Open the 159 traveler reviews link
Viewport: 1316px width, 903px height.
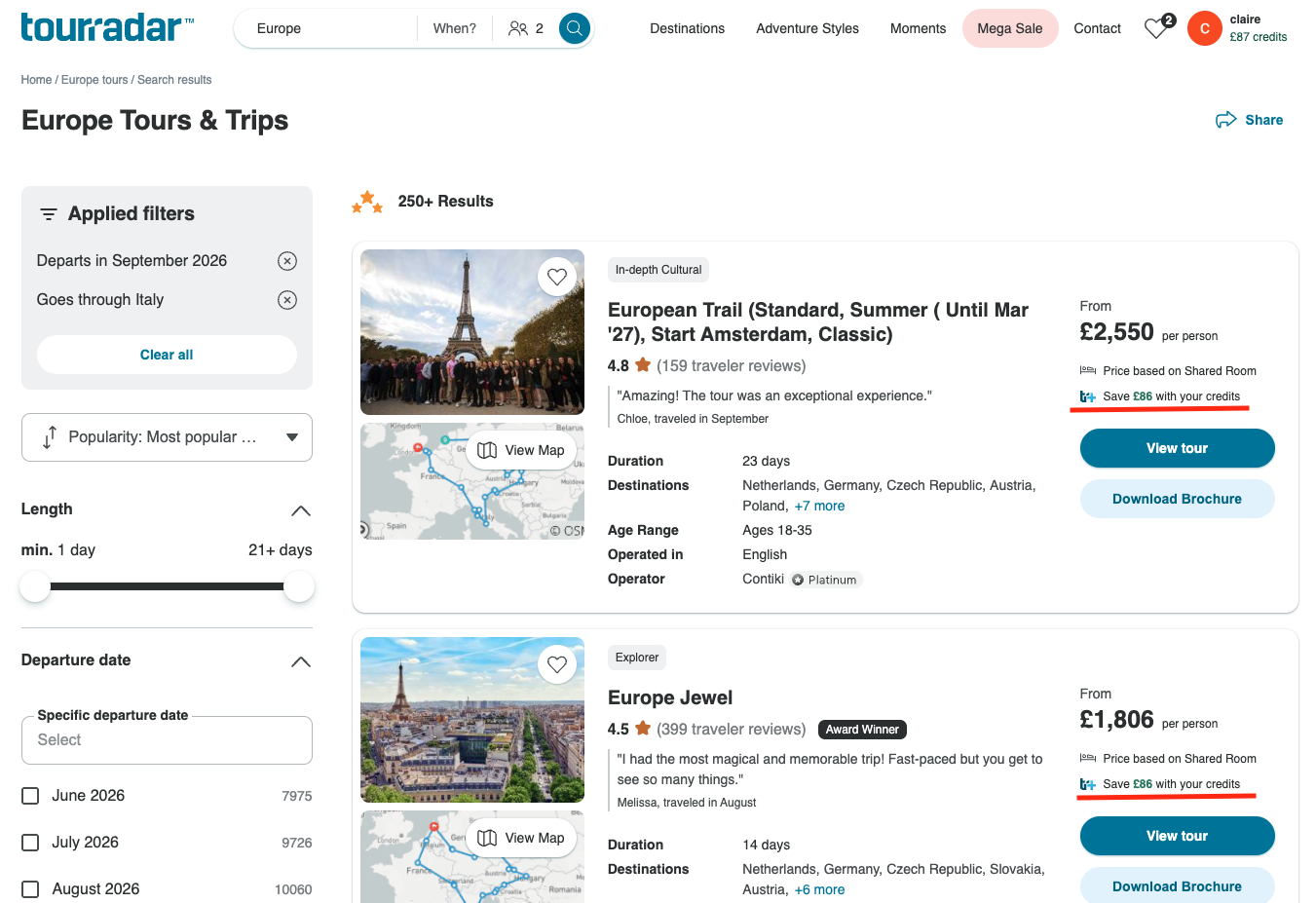pos(732,365)
